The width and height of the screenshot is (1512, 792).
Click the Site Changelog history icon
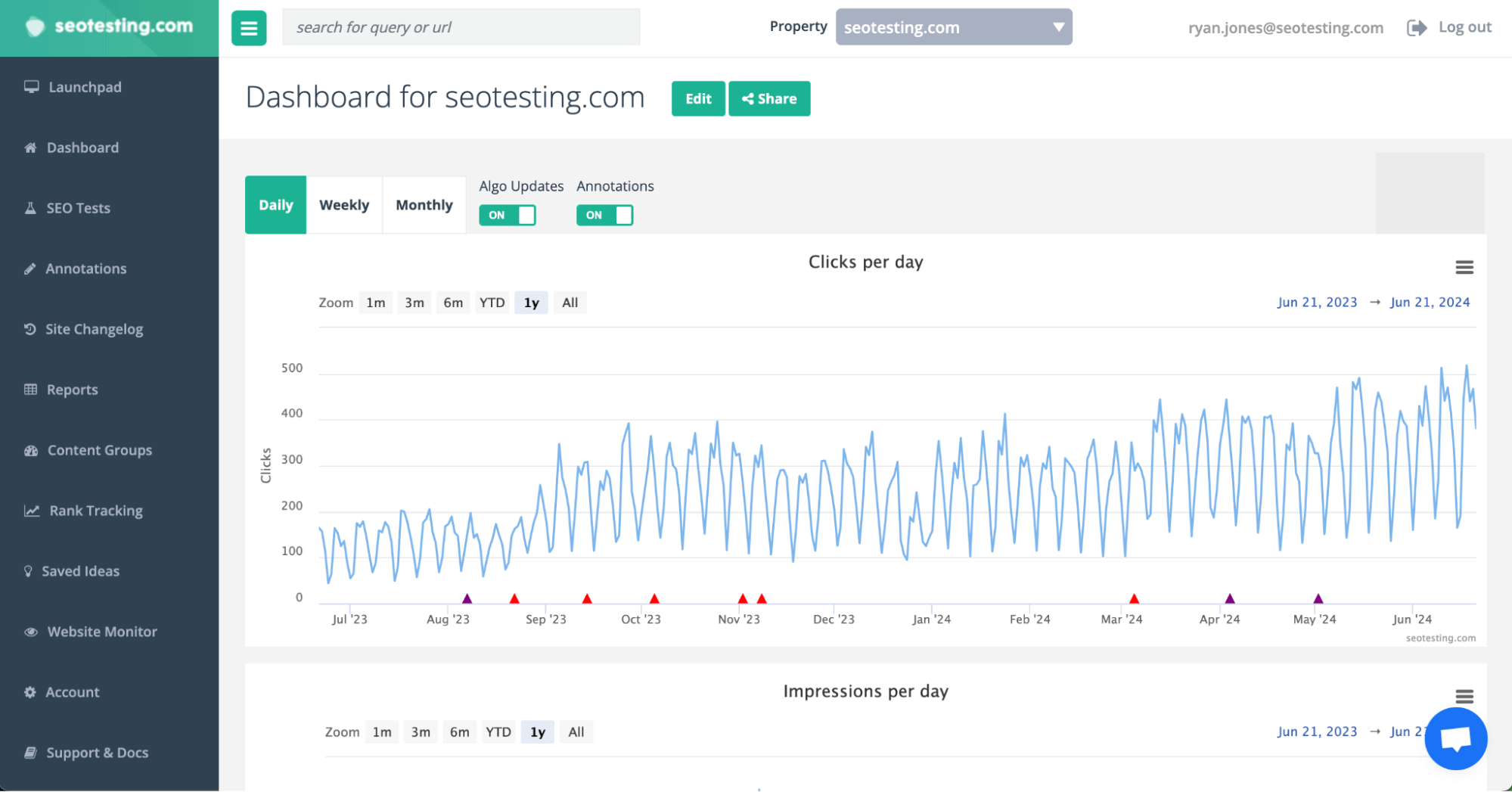click(x=29, y=329)
